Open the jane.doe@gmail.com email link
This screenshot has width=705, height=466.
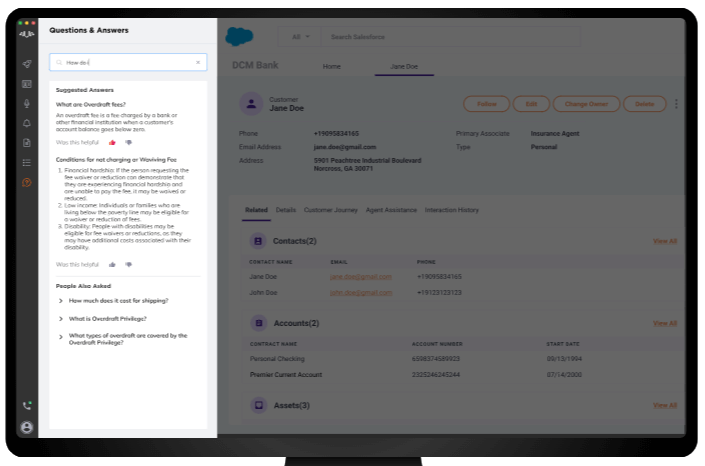361,277
